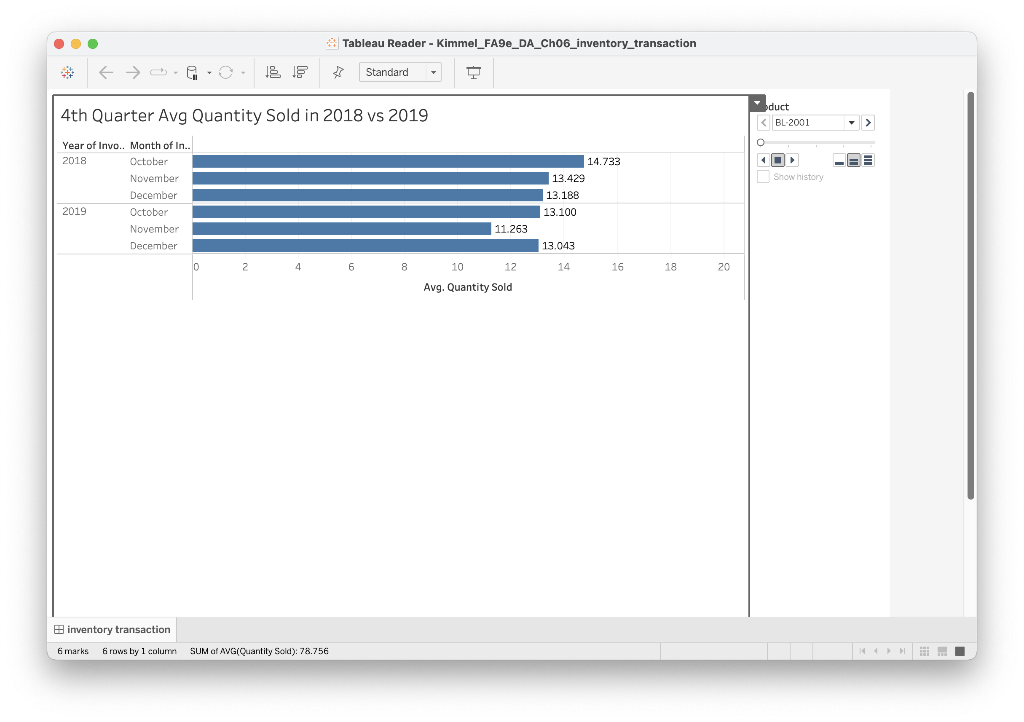Stop pages playback

pyautogui.click(x=778, y=160)
